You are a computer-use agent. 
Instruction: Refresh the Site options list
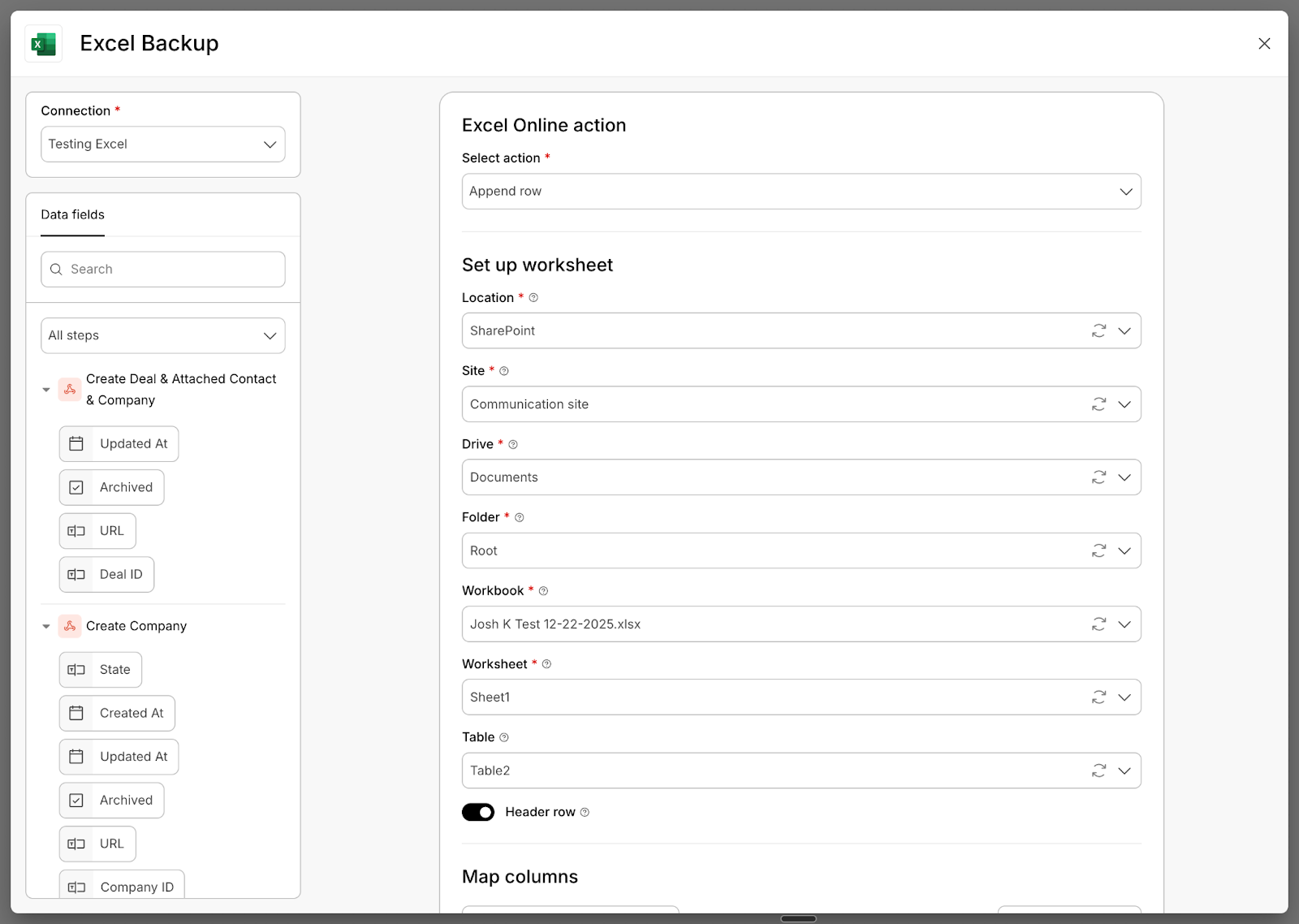pyautogui.click(x=1098, y=404)
